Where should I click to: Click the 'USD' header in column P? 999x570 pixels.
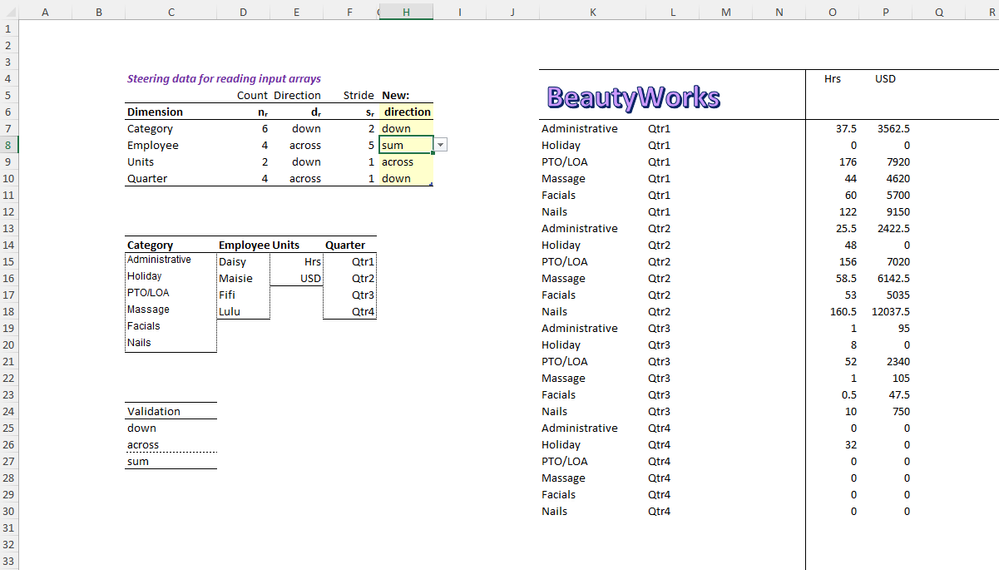(x=885, y=79)
